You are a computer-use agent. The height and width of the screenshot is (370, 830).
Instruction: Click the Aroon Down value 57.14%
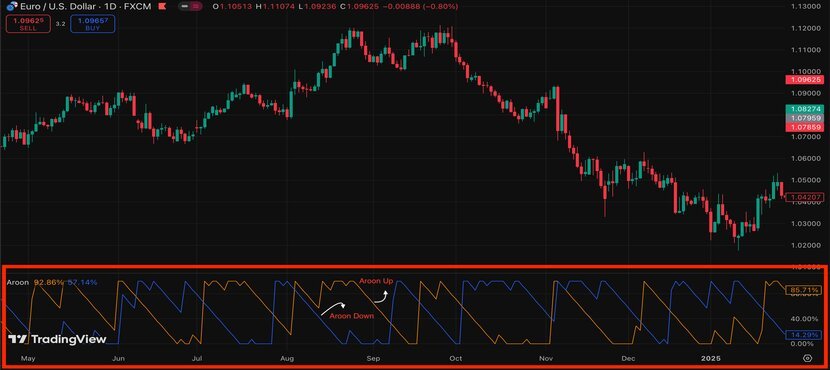[82, 283]
